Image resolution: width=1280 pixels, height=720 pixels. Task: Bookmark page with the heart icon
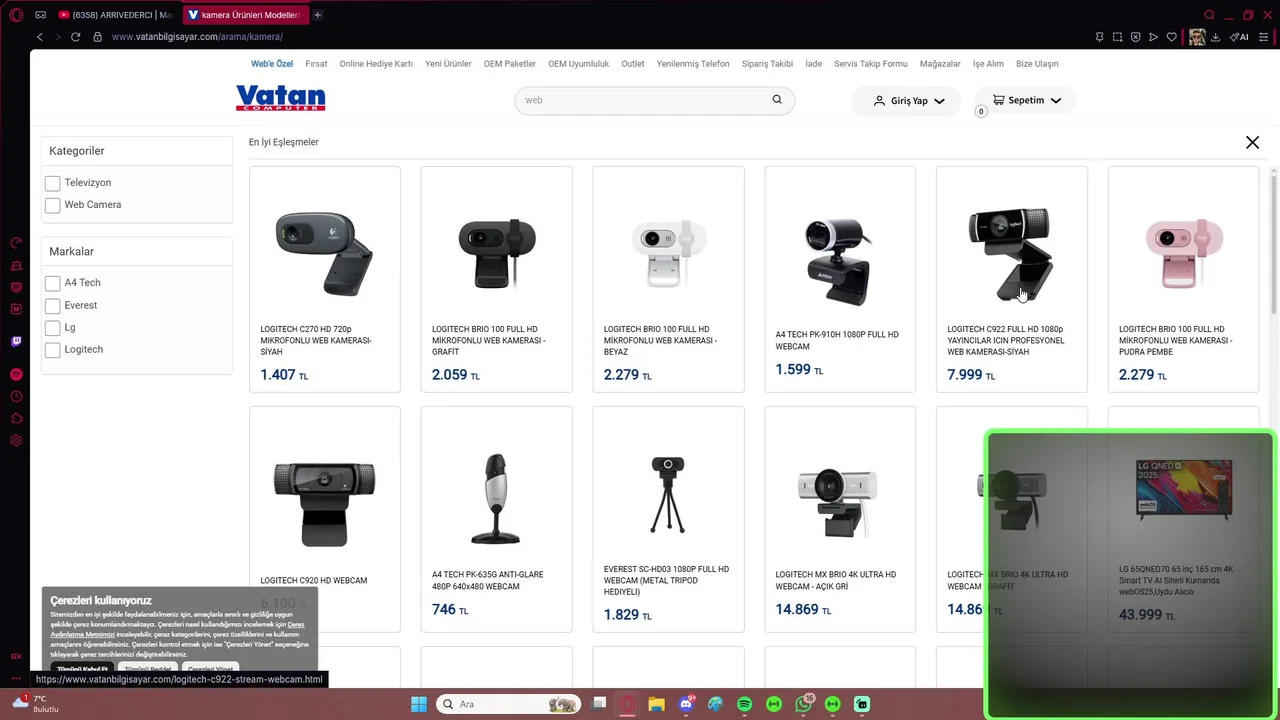1172,37
